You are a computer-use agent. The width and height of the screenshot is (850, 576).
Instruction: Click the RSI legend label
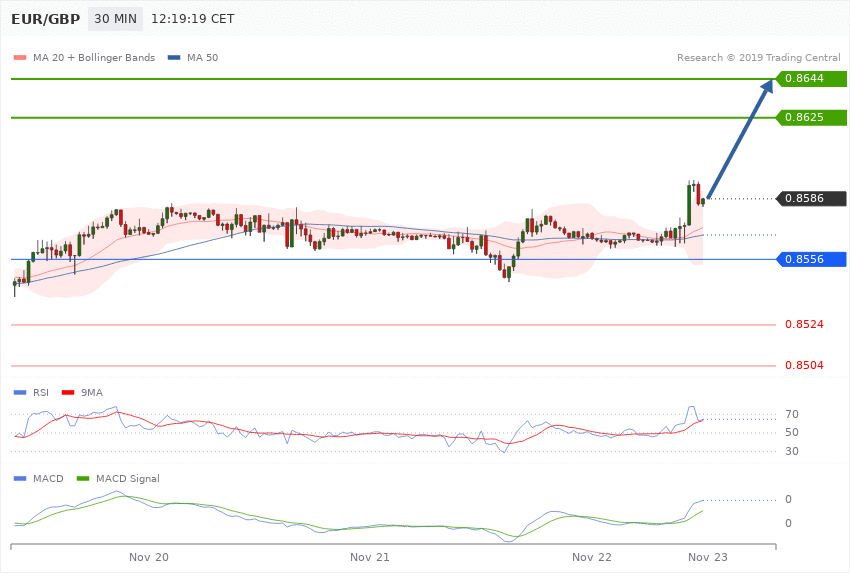pos(41,392)
